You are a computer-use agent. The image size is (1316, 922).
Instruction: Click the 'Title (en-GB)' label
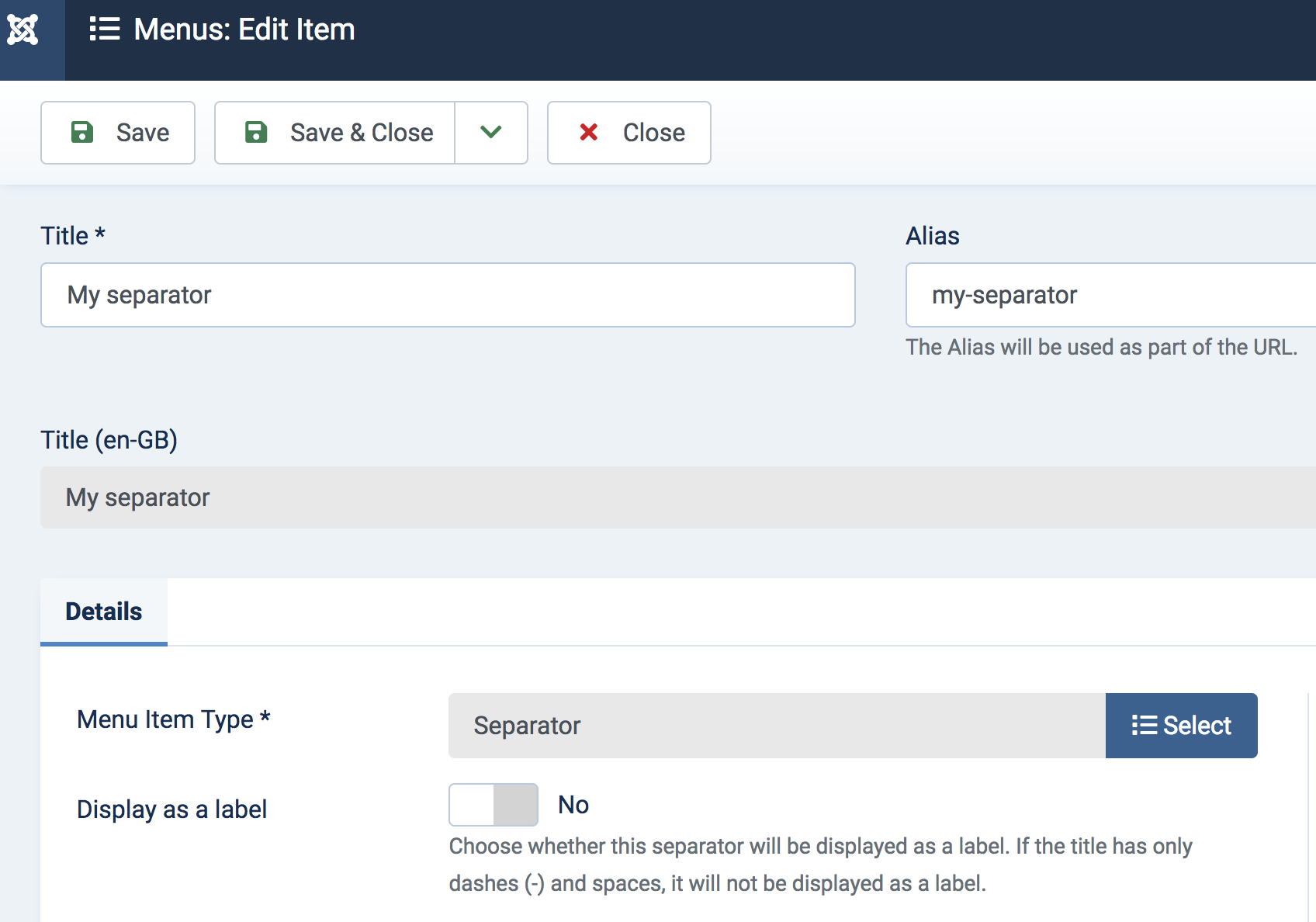109,440
